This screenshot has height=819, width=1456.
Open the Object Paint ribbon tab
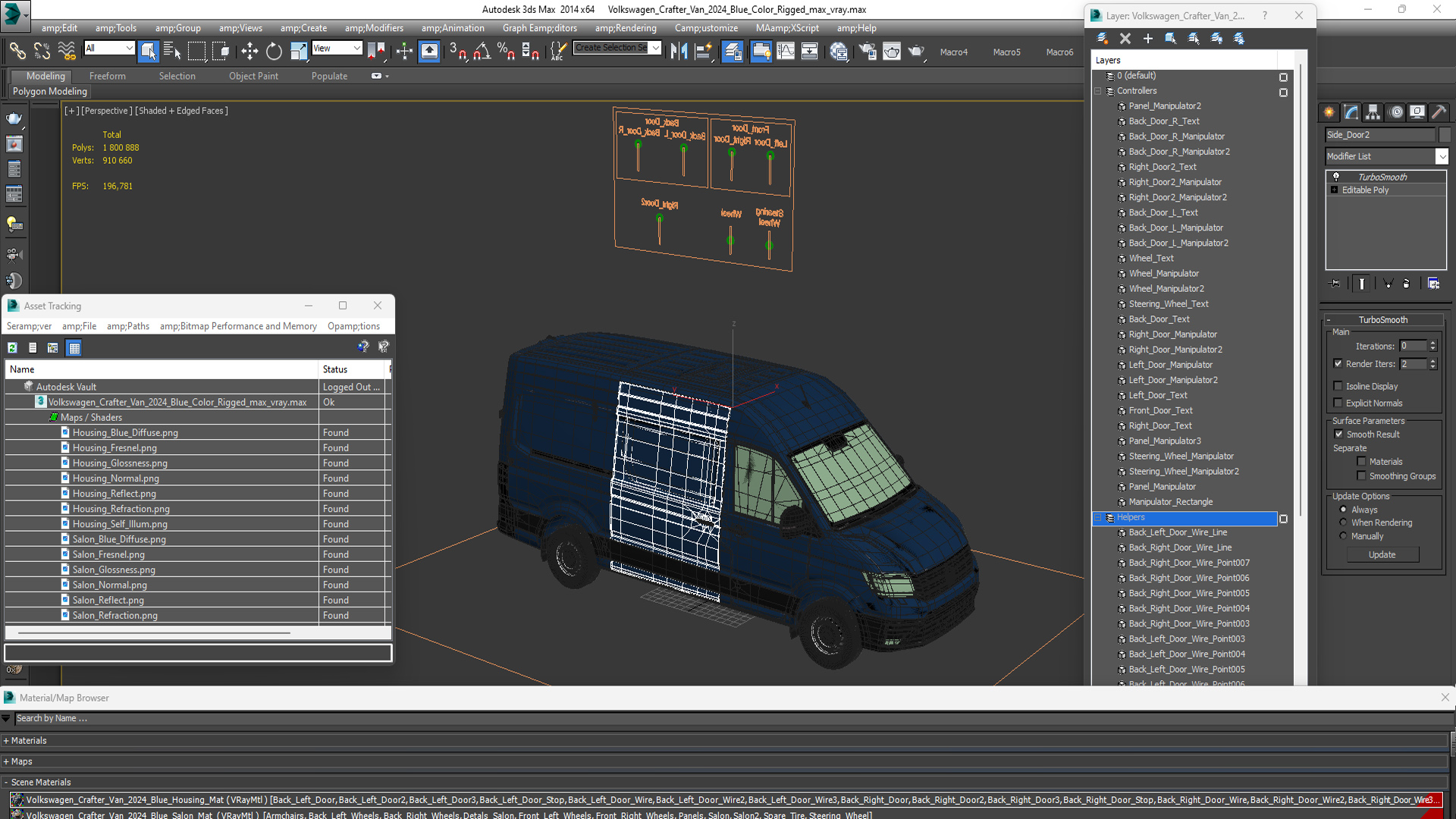[253, 76]
